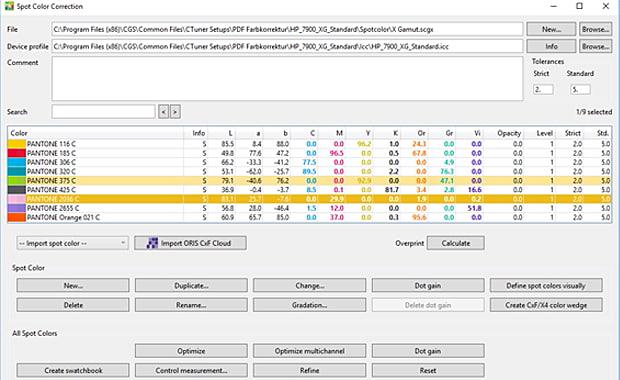Screen dimensions: 620x380
Task: Open the Import spot color dropdown
Action: pos(72,243)
